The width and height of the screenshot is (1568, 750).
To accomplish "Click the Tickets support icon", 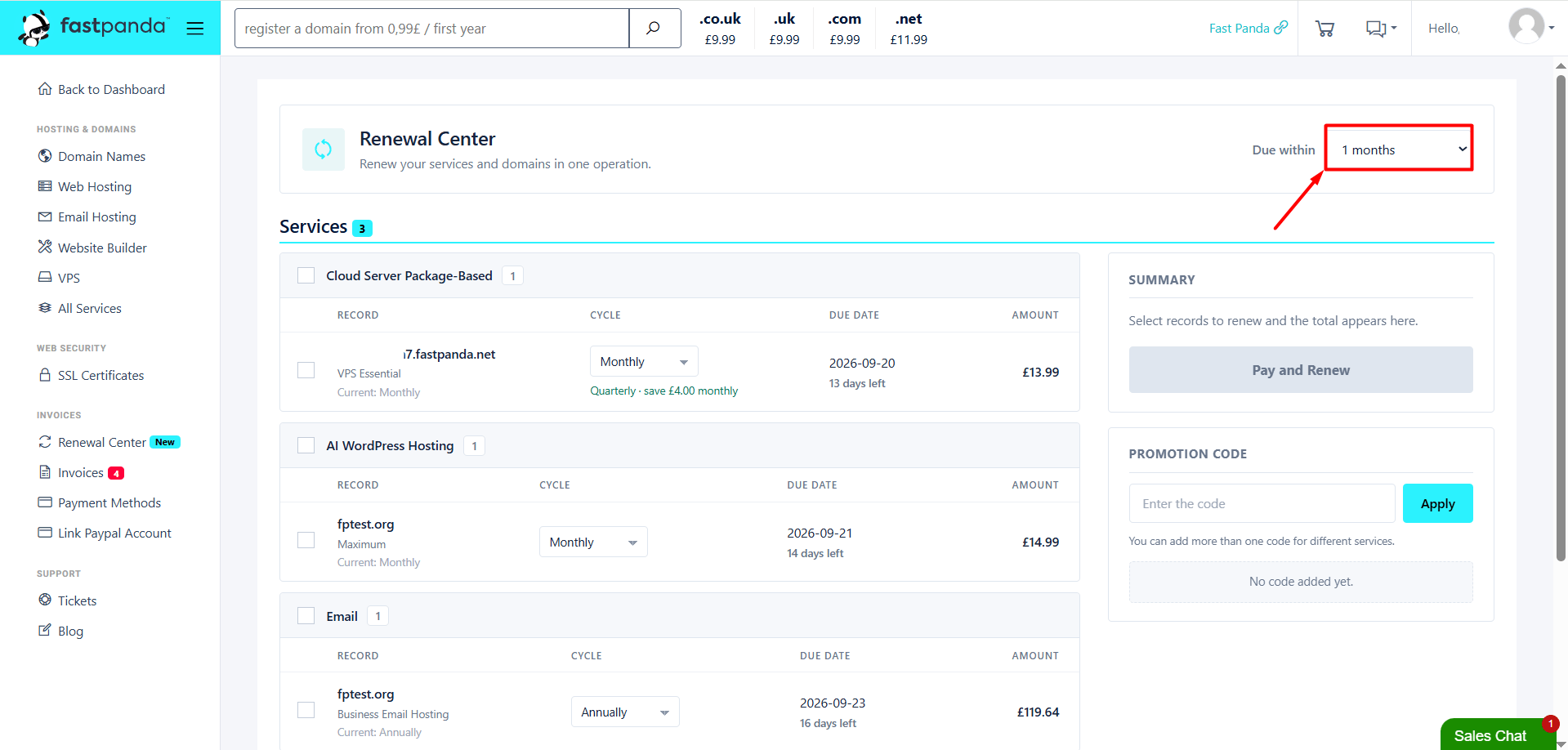I will pyautogui.click(x=45, y=600).
